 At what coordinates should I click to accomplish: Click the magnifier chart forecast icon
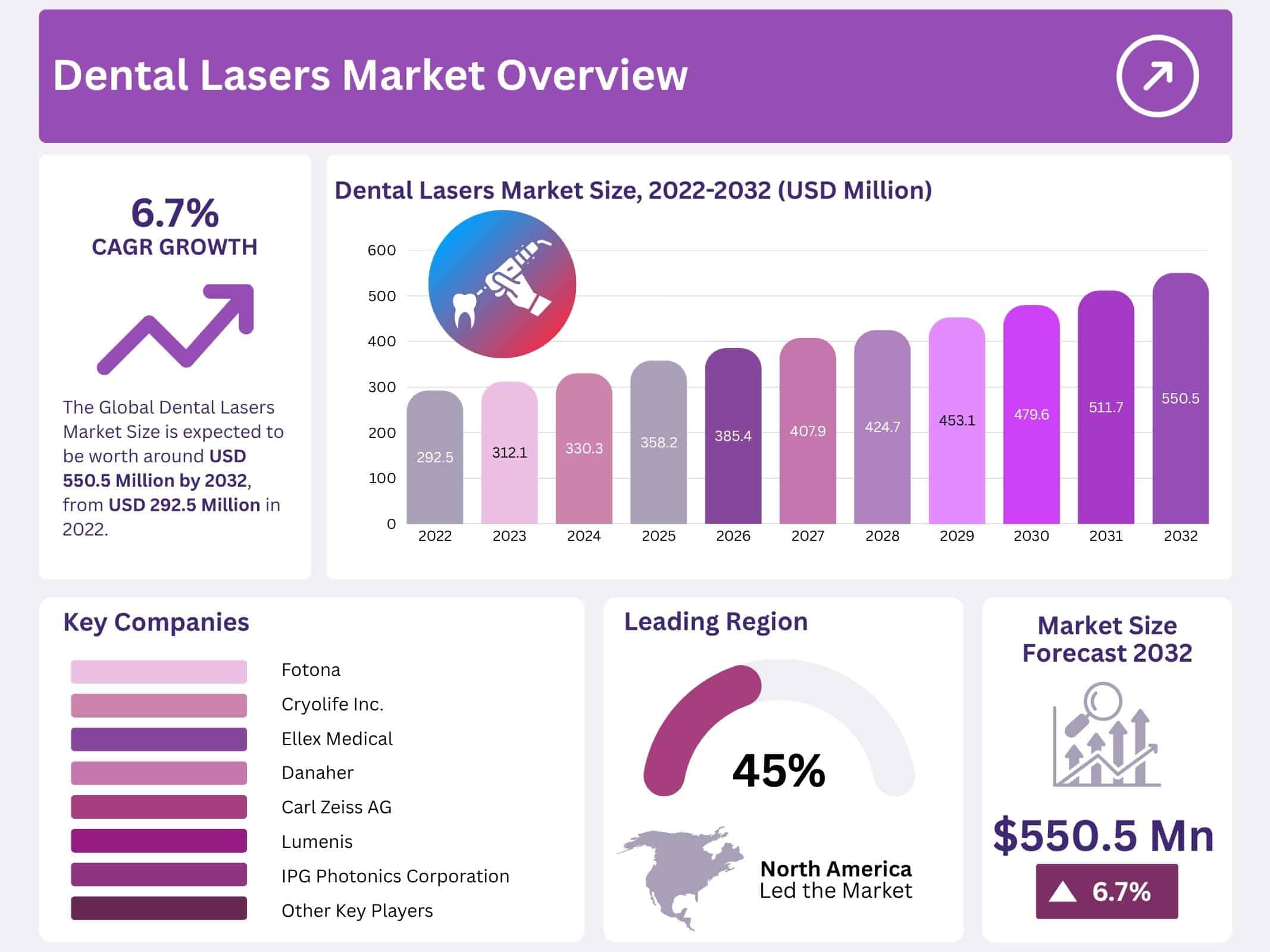[1106, 735]
